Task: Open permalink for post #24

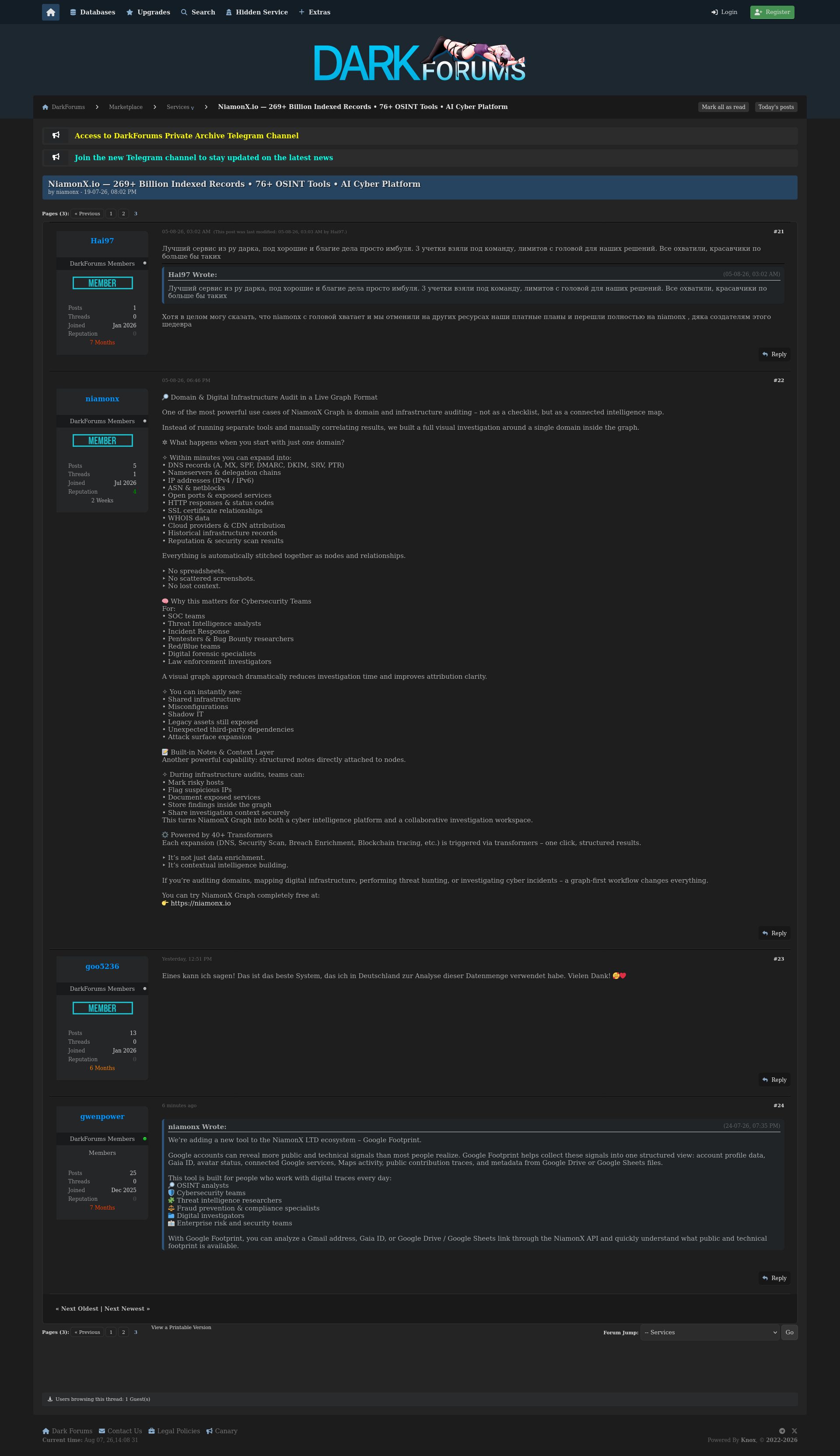Action: [778, 1106]
